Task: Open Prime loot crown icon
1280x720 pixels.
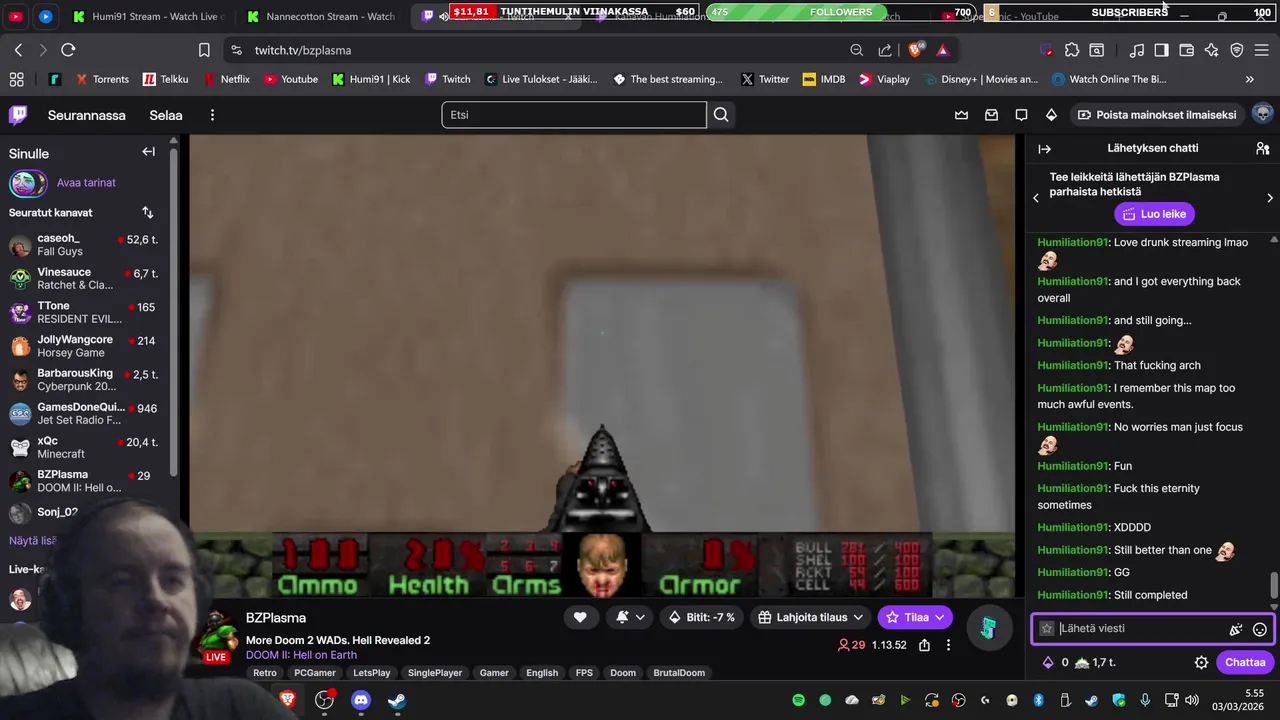Action: click(961, 115)
